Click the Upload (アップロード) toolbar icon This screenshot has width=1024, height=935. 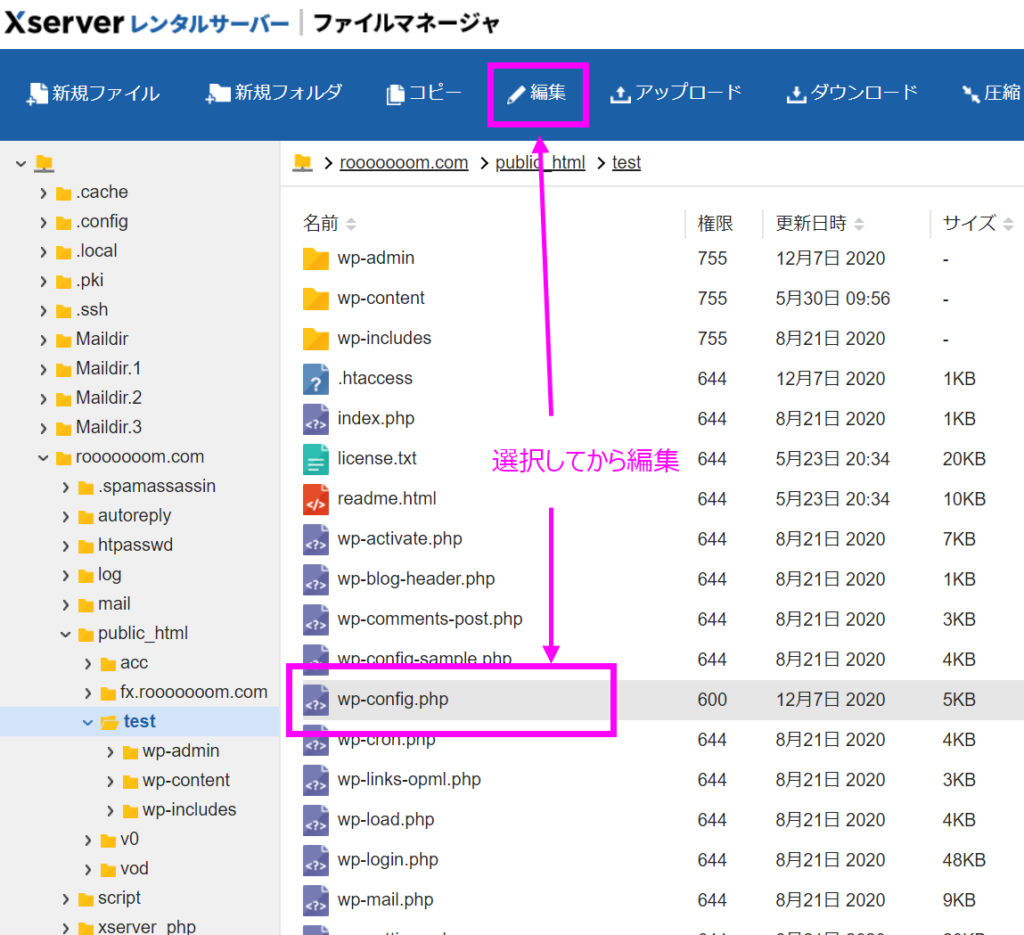coord(620,94)
